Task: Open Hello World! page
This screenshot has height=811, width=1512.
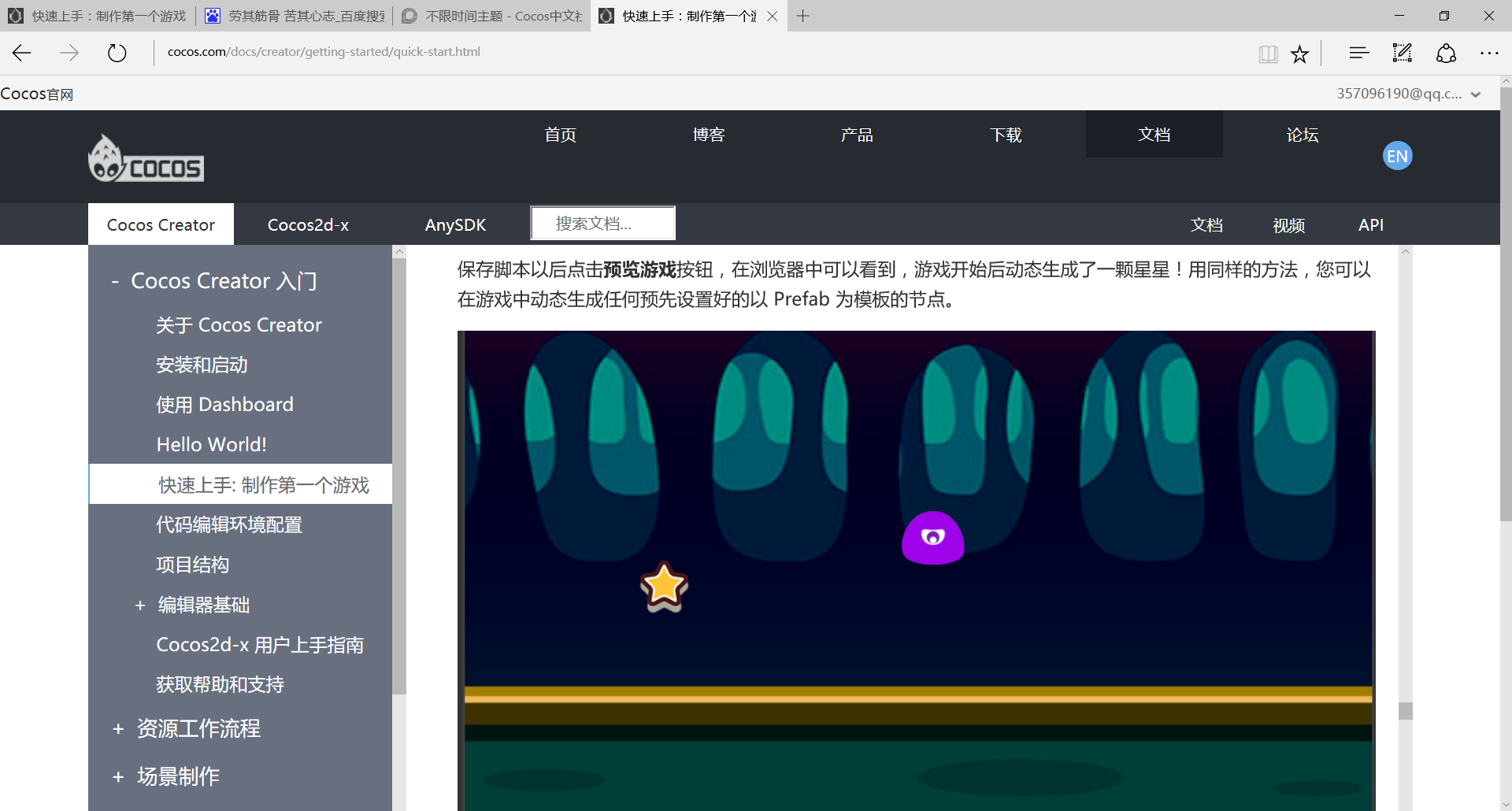Action: 211,445
